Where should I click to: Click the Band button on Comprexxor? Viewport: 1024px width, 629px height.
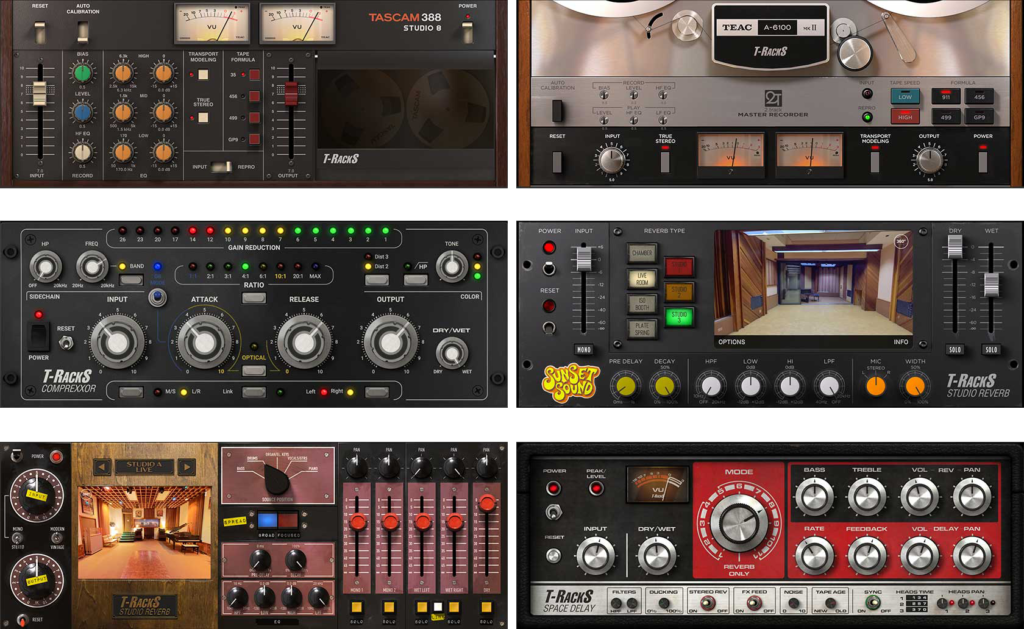(x=131, y=280)
